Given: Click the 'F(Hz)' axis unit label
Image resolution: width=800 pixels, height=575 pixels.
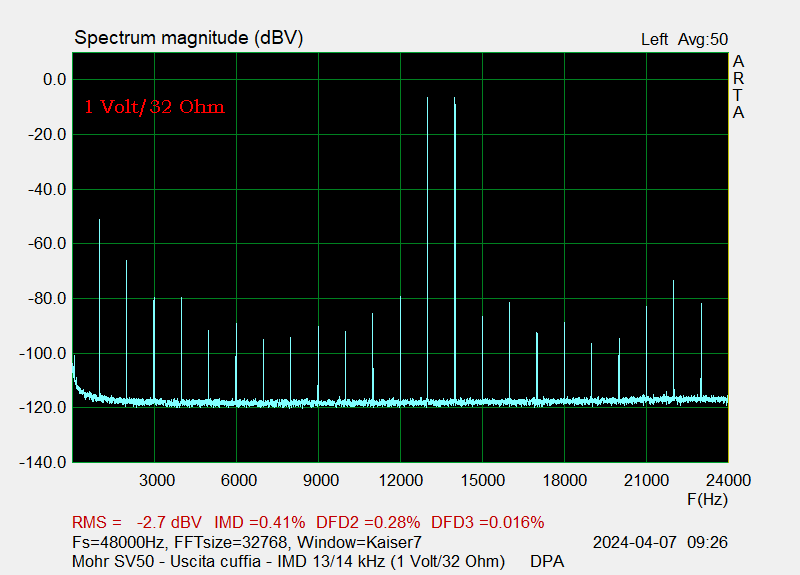Looking at the screenshot, I should point(708,499).
